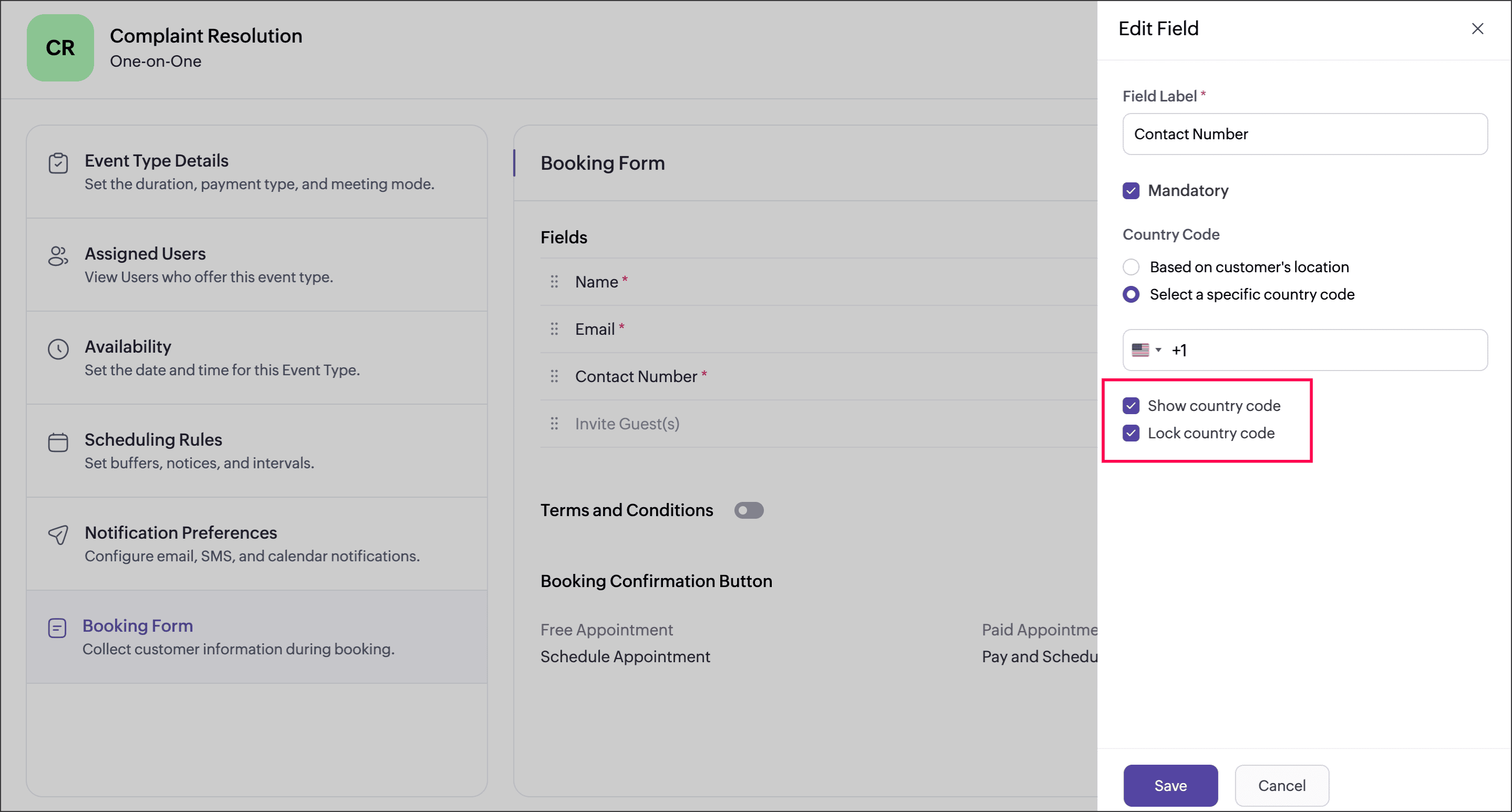
Task: Click the Field Label text input
Action: coord(1304,135)
